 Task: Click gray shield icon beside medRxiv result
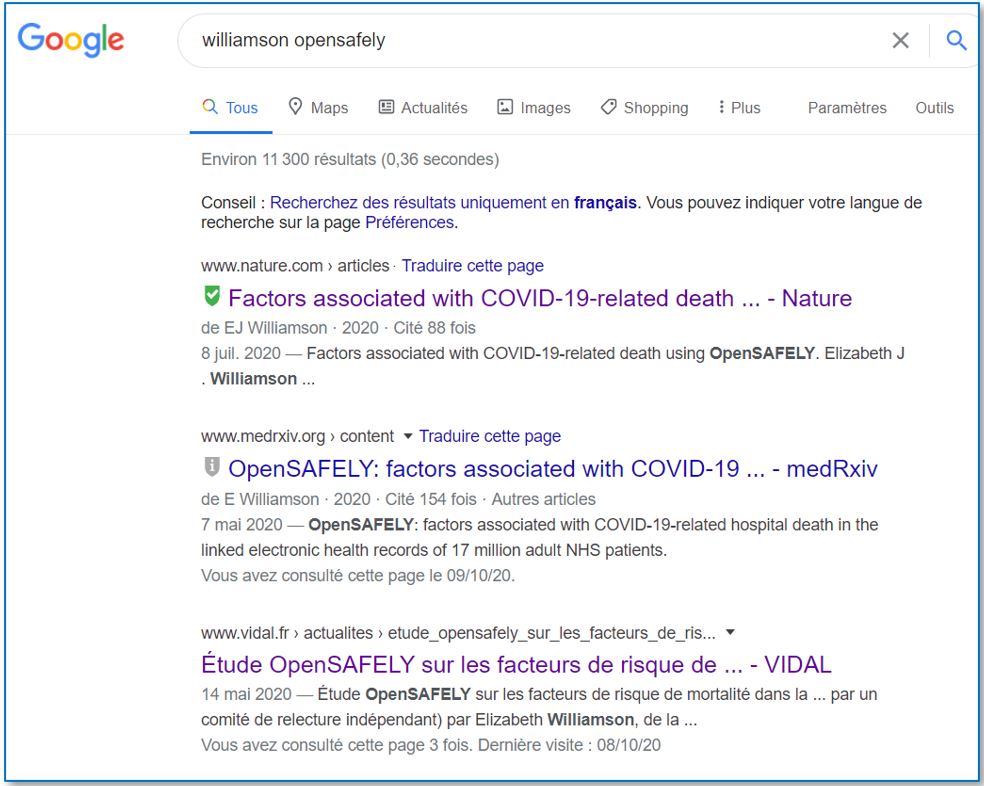click(212, 467)
